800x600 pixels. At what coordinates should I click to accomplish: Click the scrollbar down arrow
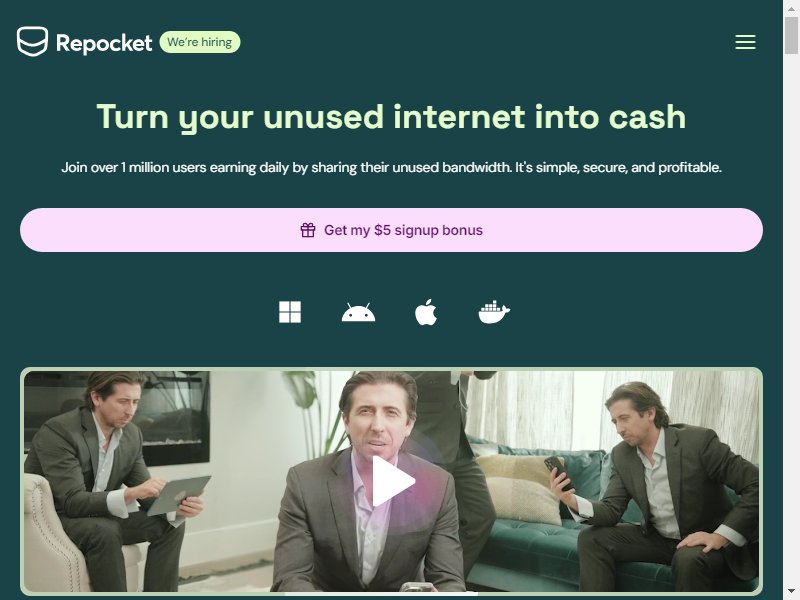[791, 592]
